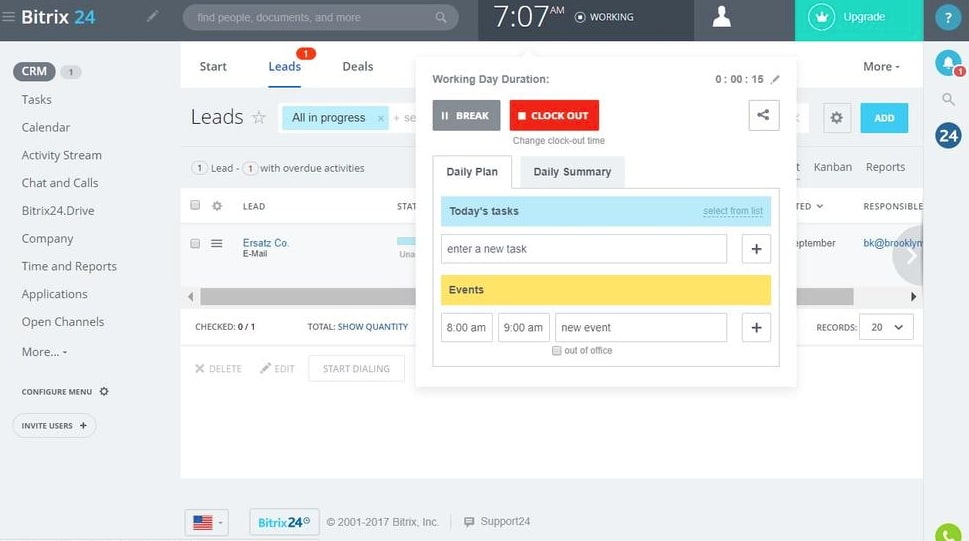The width and height of the screenshot is (969, 541).
Task: Click the Support24 chat icon
Action: pos(469,522)
